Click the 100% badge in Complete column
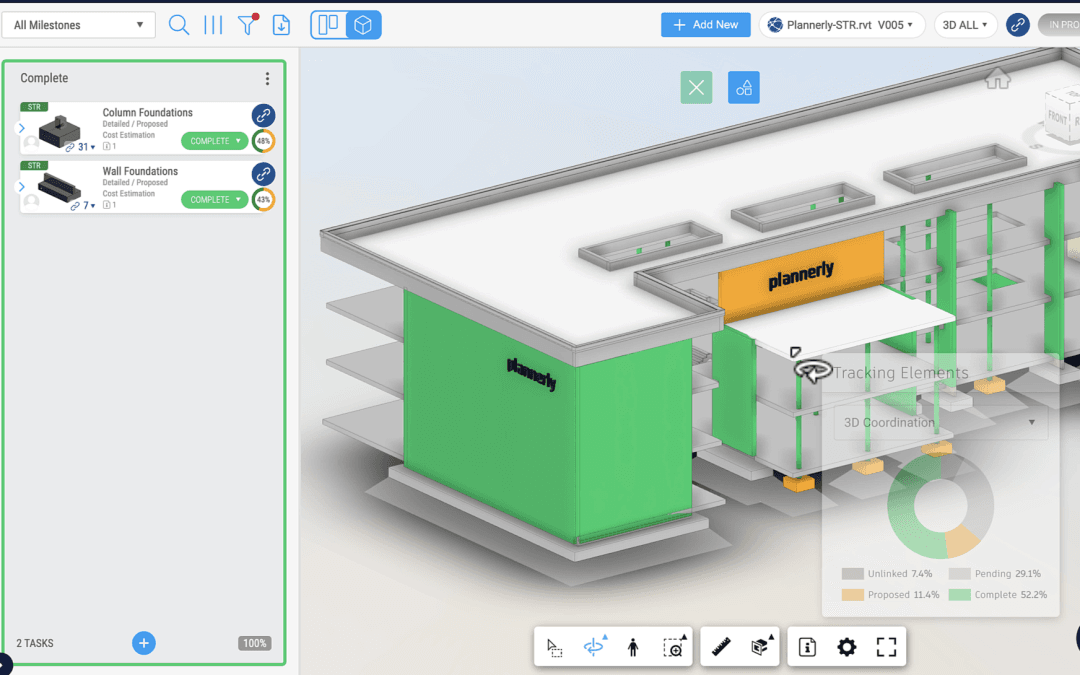The width and height of the screenshot is (1080, 675). tap(255, 643)
